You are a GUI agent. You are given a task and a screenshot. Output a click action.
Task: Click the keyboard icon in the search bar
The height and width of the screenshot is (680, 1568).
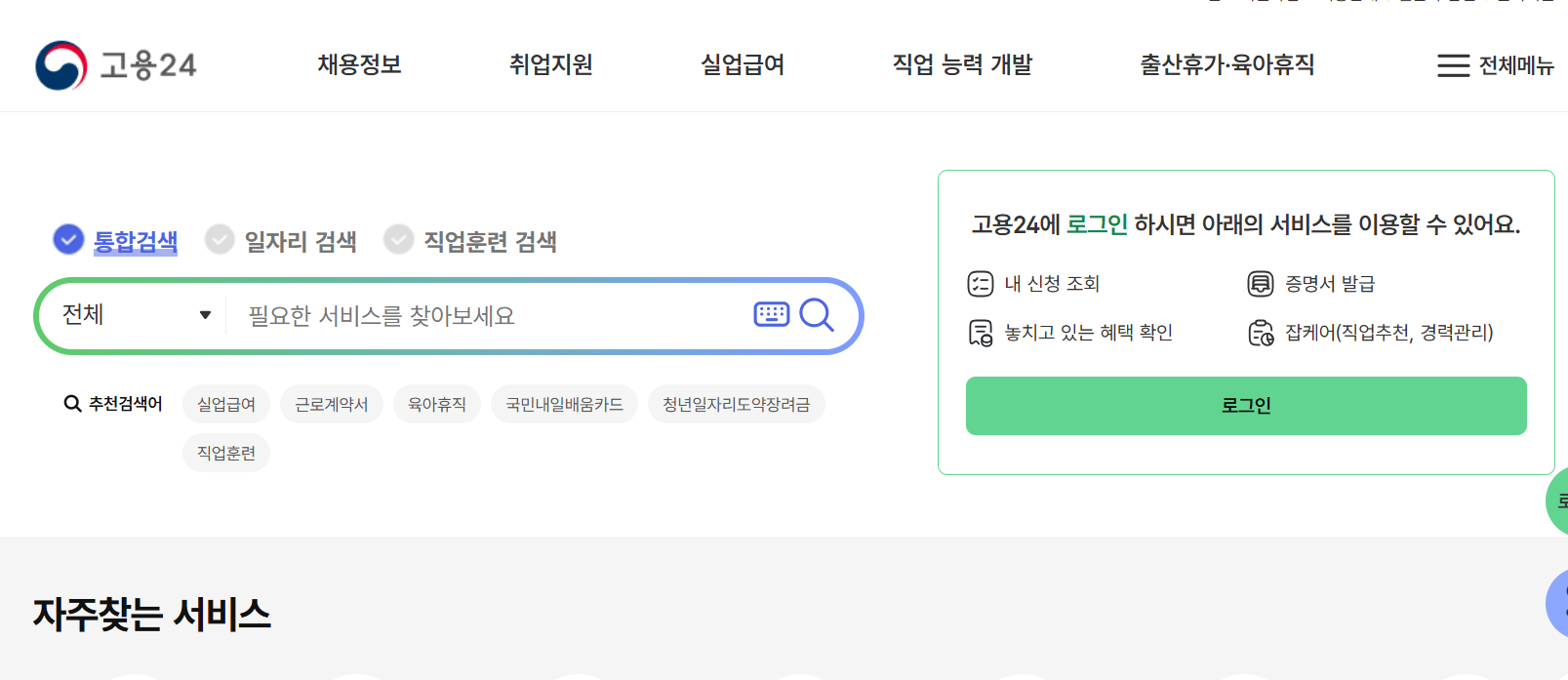(x=770, y=314)
